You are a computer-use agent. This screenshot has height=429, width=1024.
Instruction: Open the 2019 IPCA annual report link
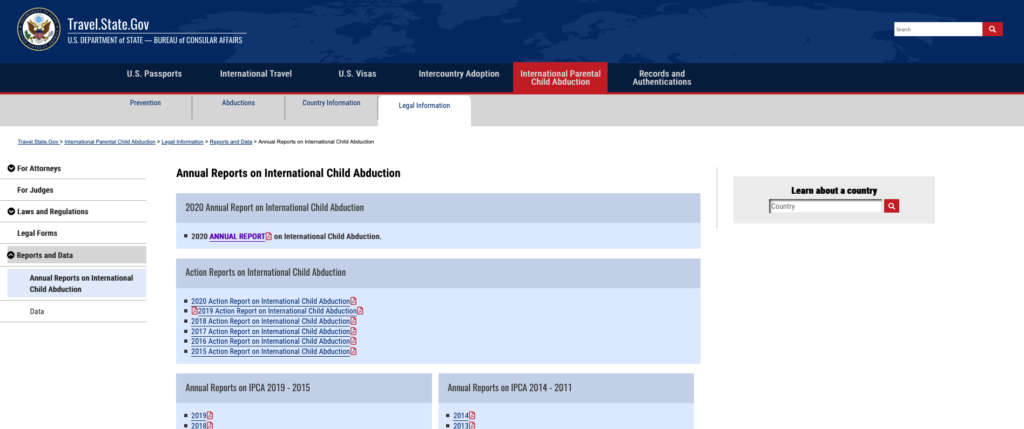point(198,415)
